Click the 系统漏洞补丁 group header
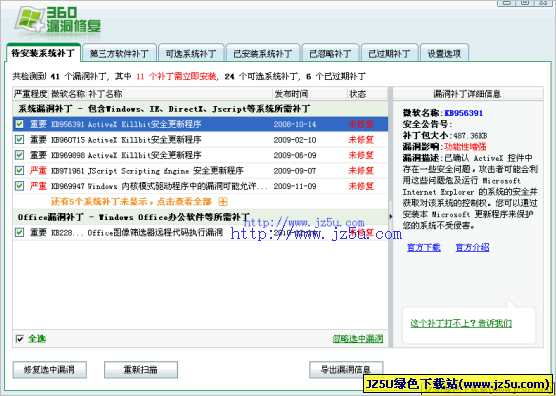 tap(200, 109)
